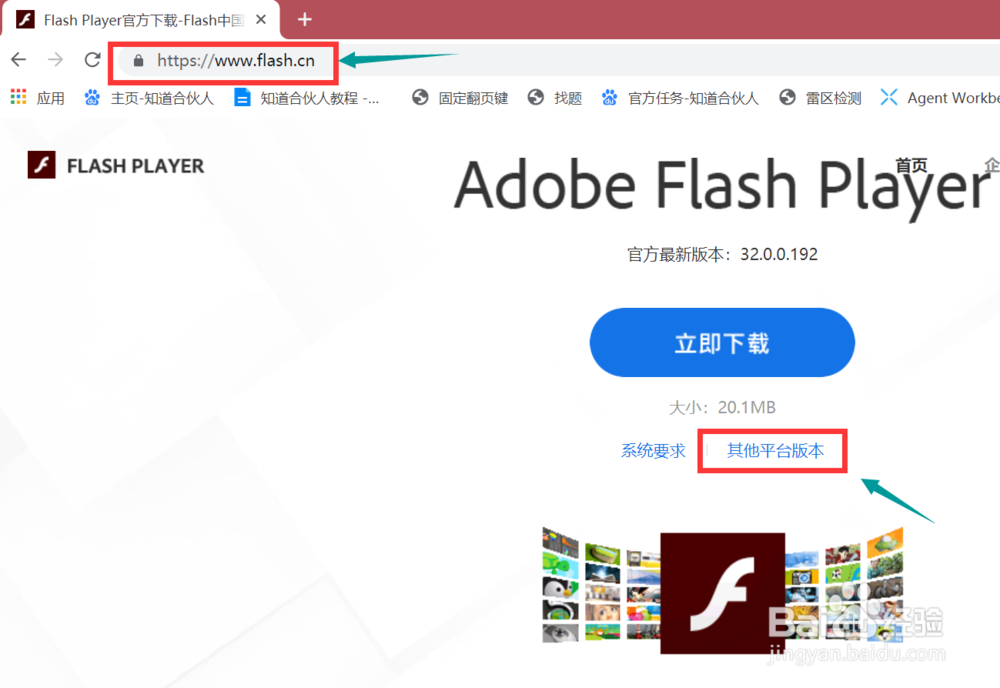Screen dimensions: 1000x688
Task: Click the blue 立即下载 button
Action: [x=722, y=342]
